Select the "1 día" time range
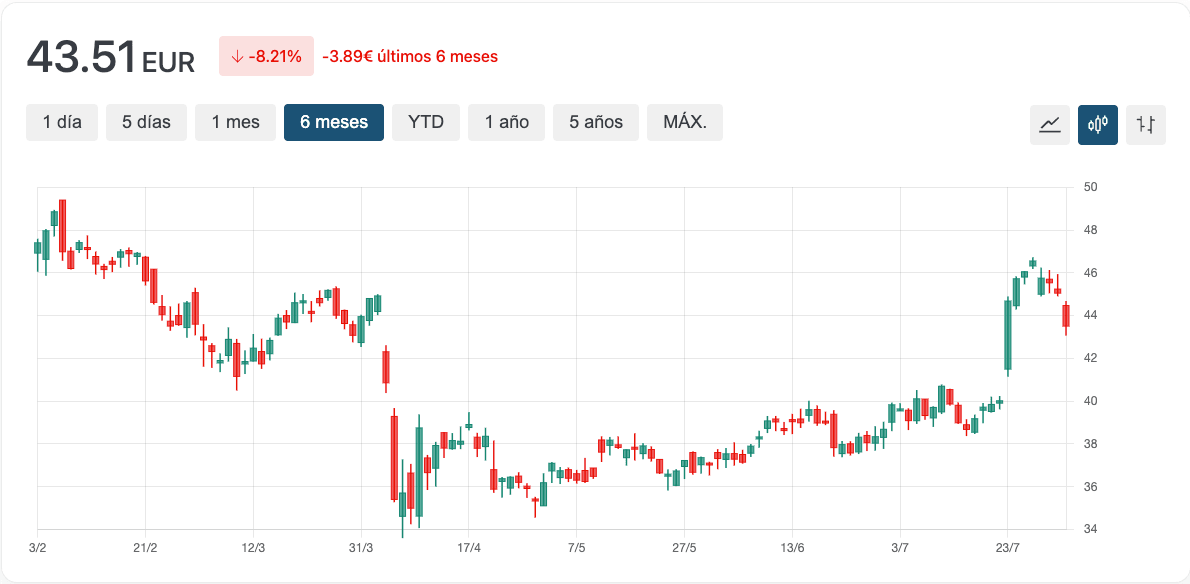This screenshot has height=584, width=1190. (x=62, y=122)
